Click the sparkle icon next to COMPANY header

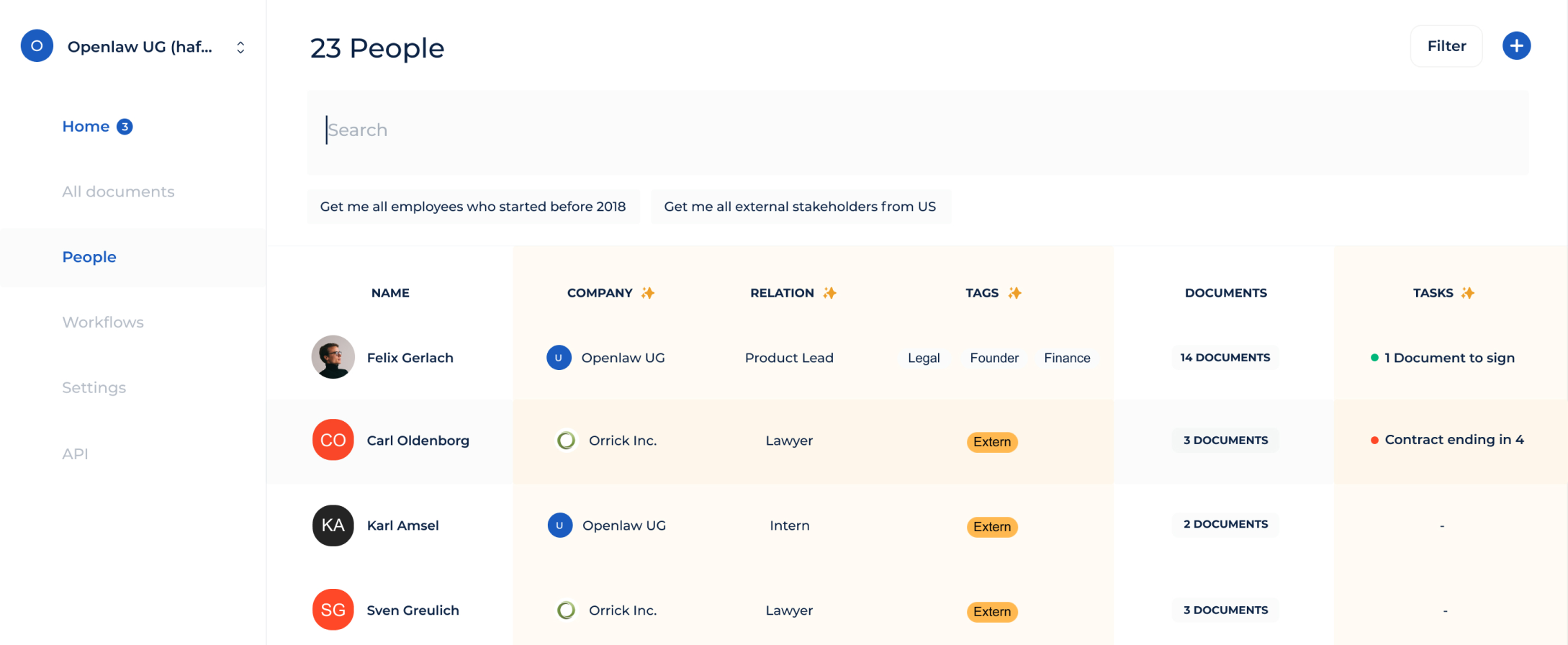point(648,293)
